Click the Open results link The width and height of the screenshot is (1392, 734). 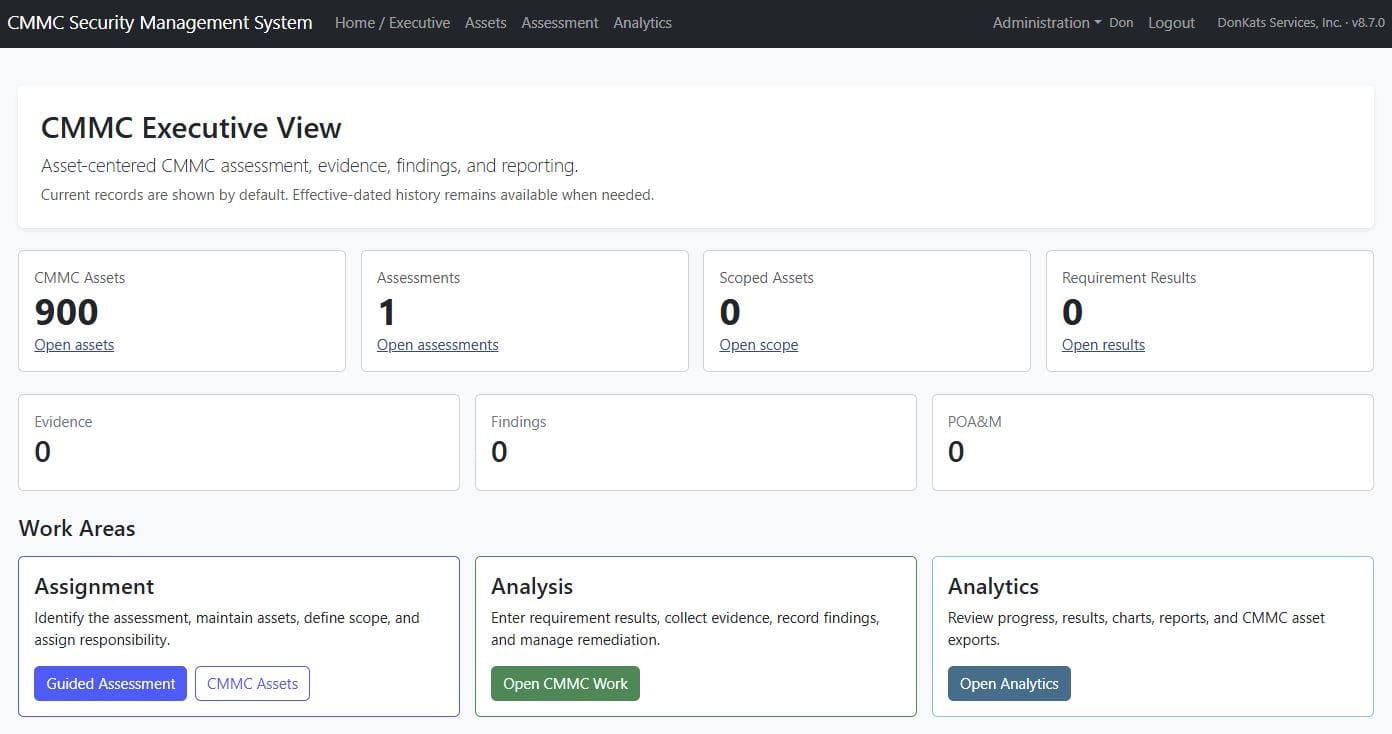tap(1103, 345)
